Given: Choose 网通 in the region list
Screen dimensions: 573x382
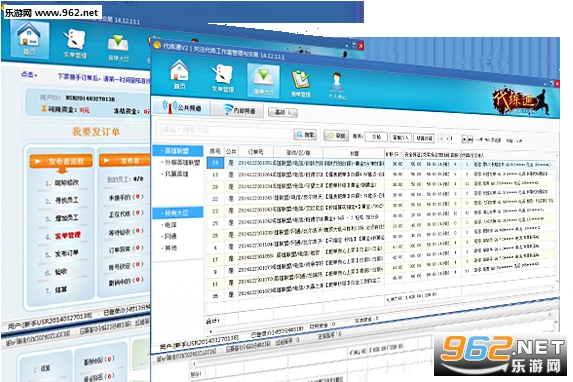Looking at the screenshot, I should [x=170, y=237].
